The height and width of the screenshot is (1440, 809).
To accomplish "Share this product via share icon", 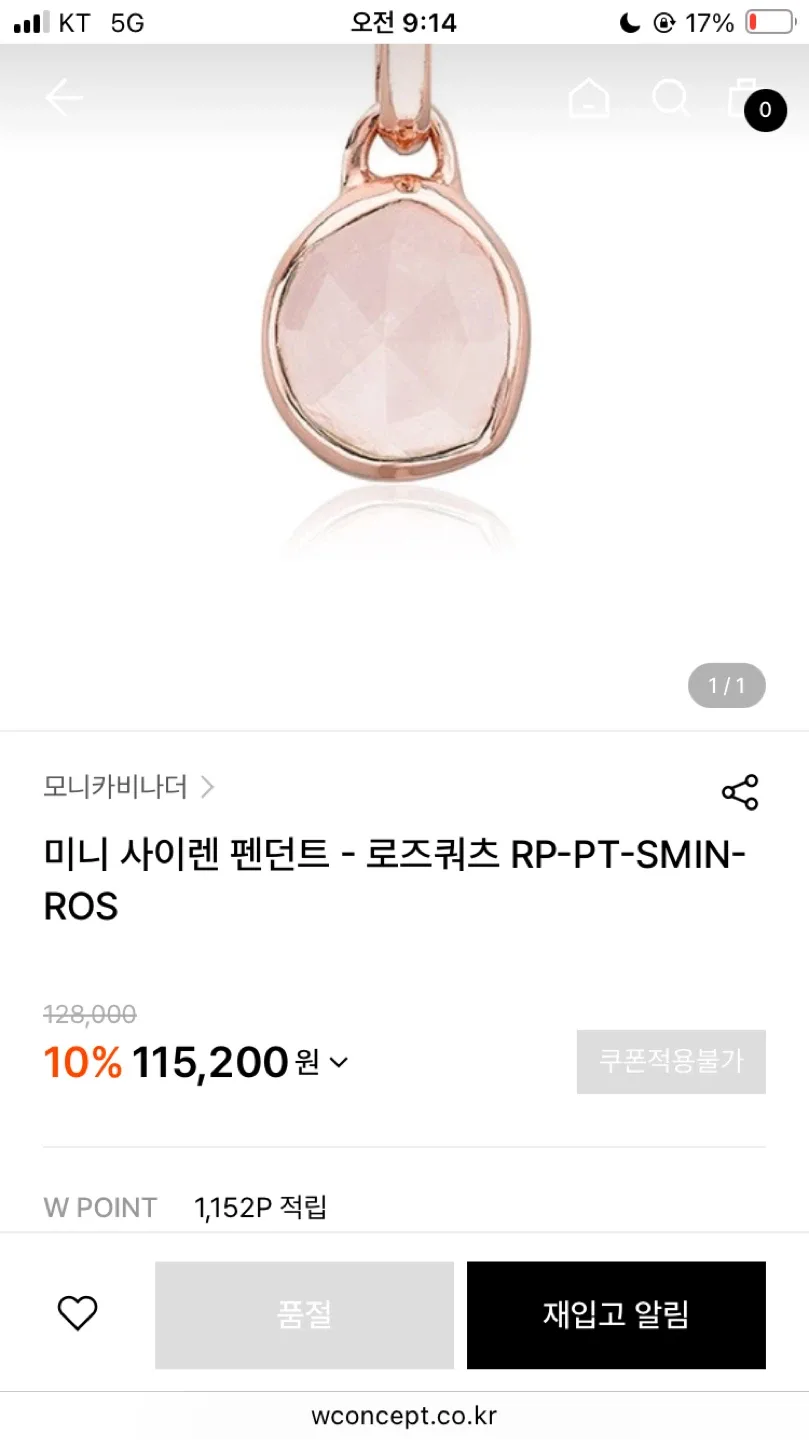I will [x=740, y=792].
